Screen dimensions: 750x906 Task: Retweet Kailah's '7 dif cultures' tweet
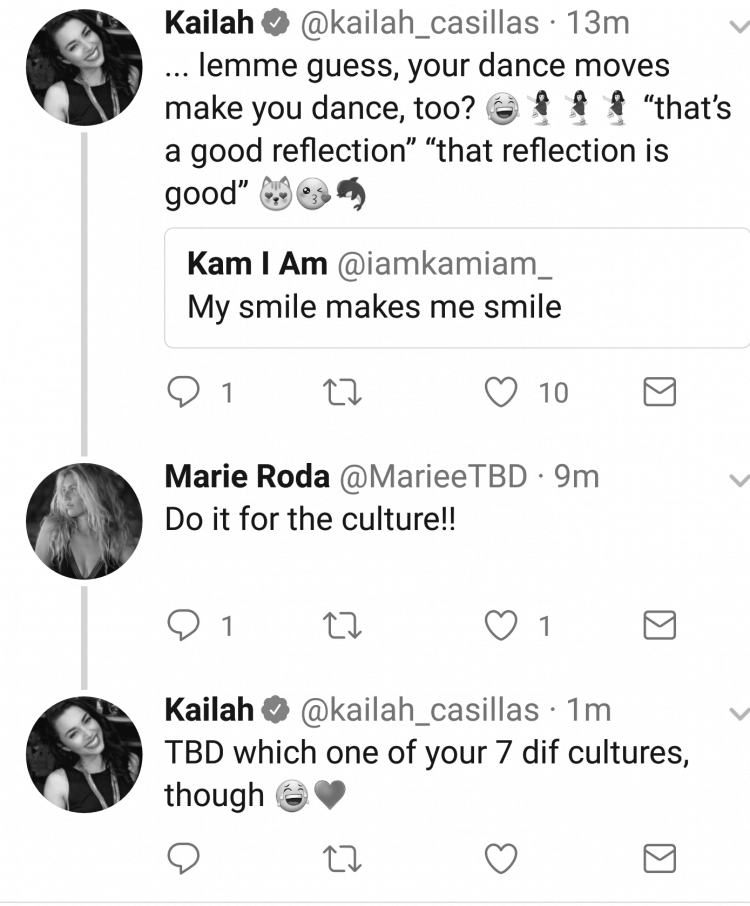pyautogui.click(x=342, y=858)
